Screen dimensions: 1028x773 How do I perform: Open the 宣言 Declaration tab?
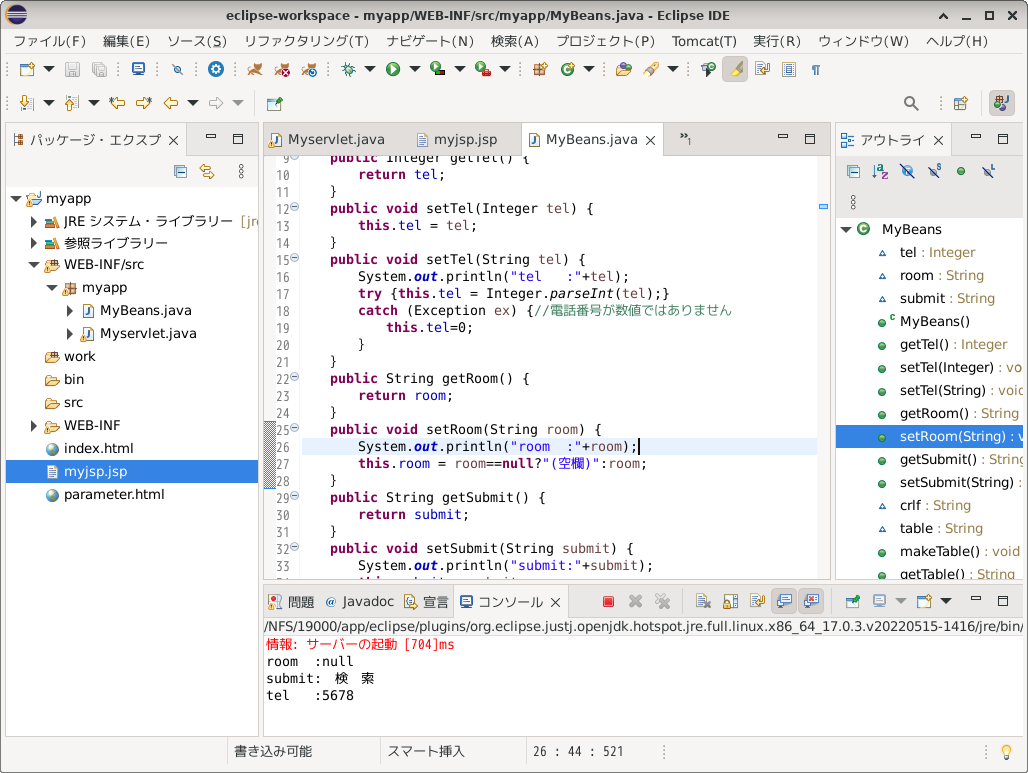tap(427, 602)
